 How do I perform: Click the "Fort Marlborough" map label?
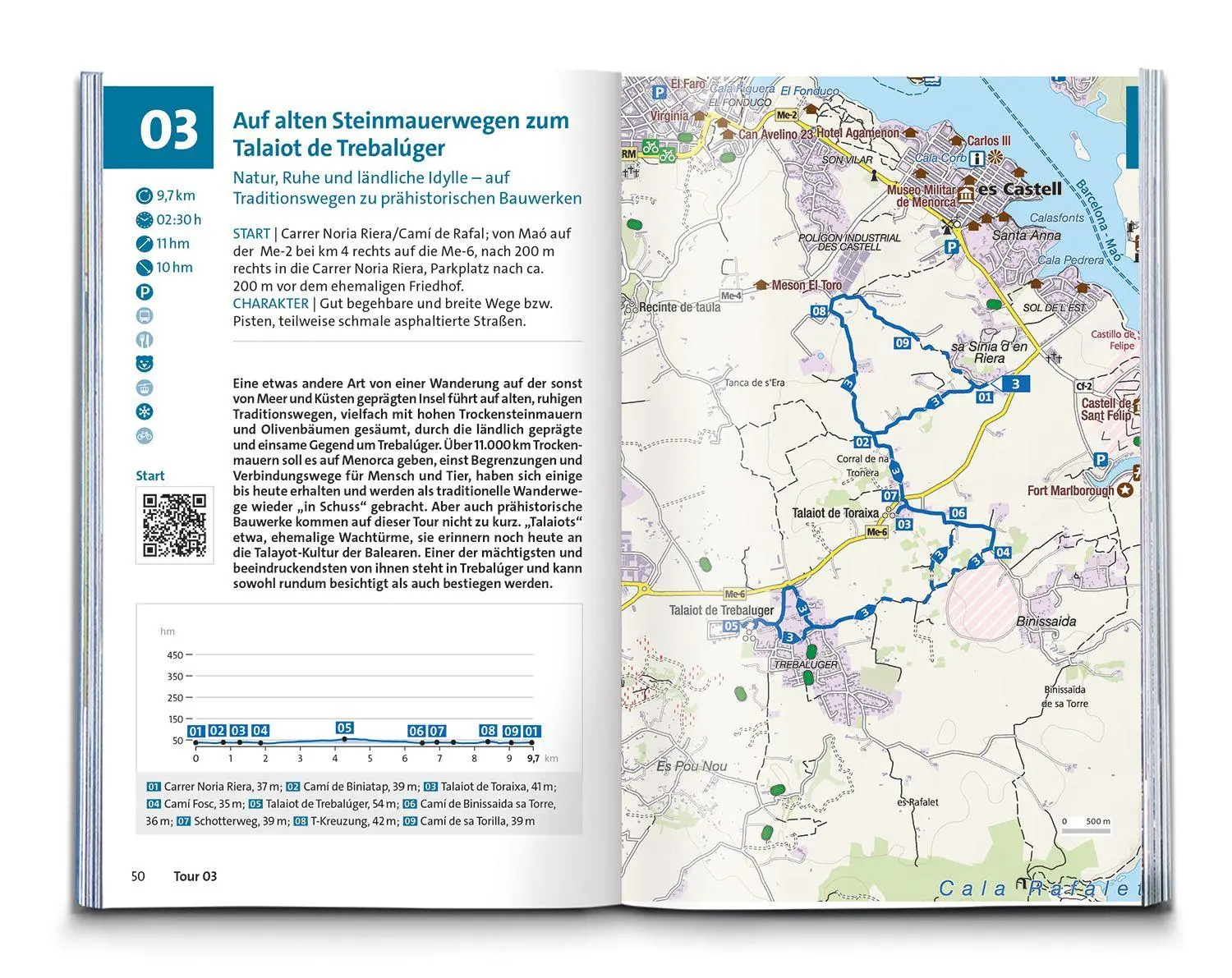coord(1071,490)
